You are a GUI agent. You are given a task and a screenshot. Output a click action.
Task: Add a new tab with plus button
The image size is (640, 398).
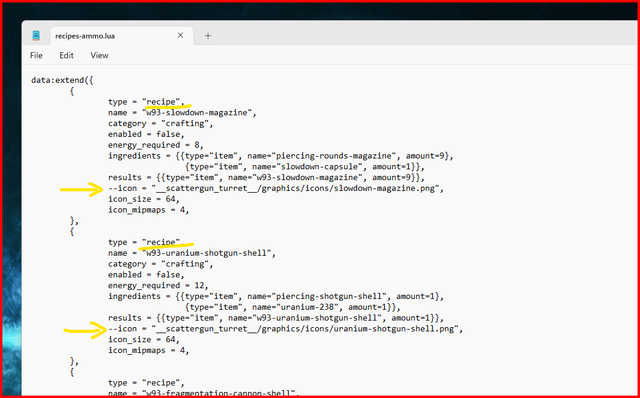click(x=208, y=36)
